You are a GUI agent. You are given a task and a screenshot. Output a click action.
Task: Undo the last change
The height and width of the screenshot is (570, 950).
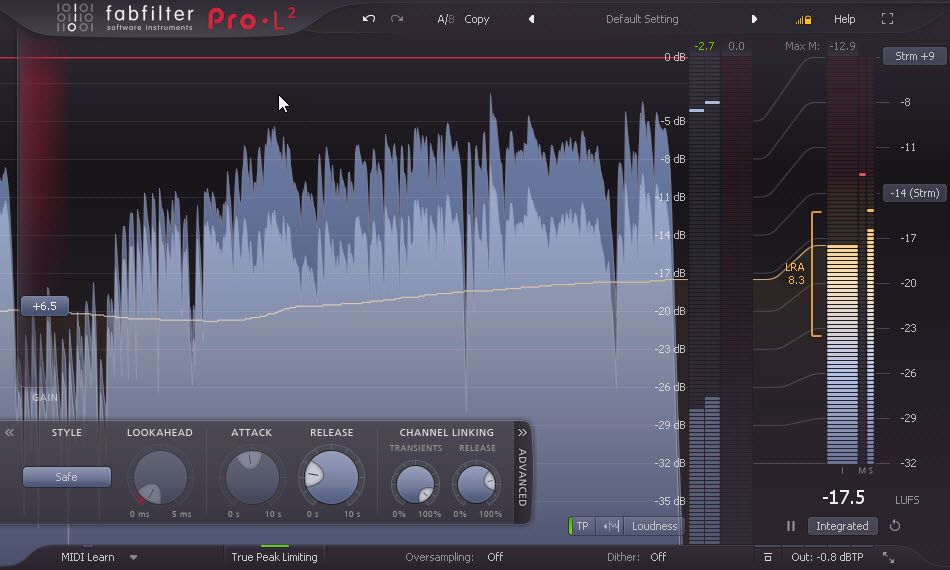point(368,19)
